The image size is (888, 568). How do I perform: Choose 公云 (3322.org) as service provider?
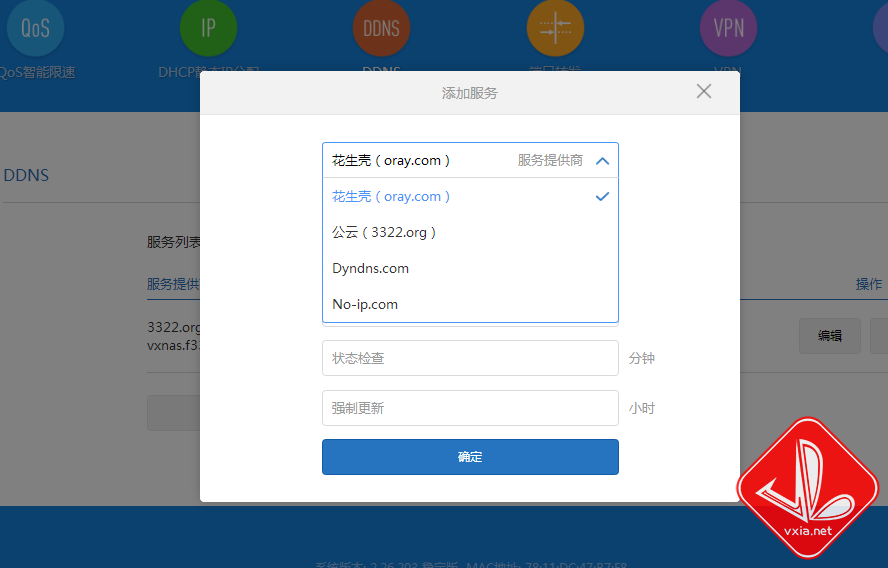click(x=470, y=232)
